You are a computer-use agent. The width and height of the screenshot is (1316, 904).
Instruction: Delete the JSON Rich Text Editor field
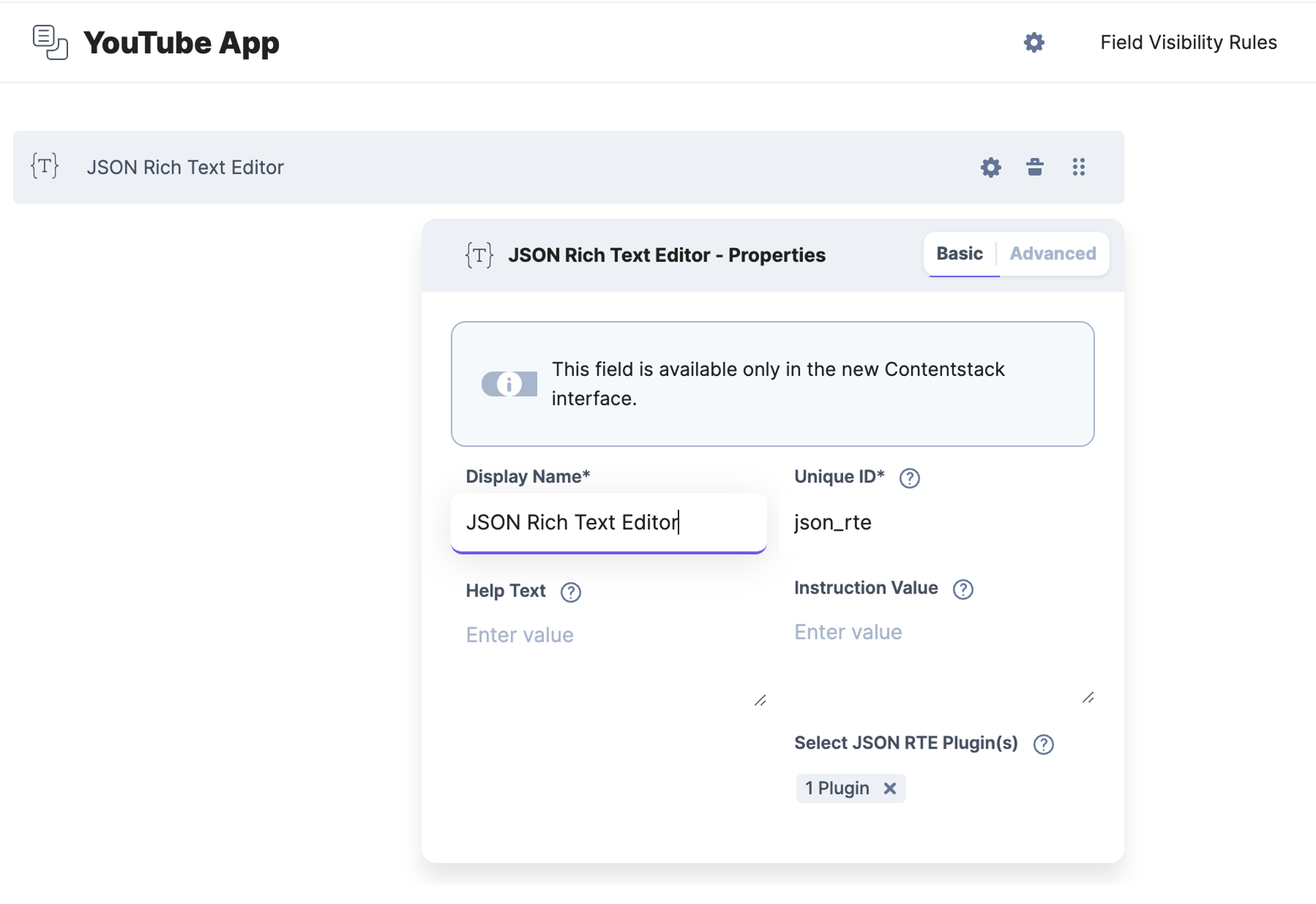coord(1035,167)
